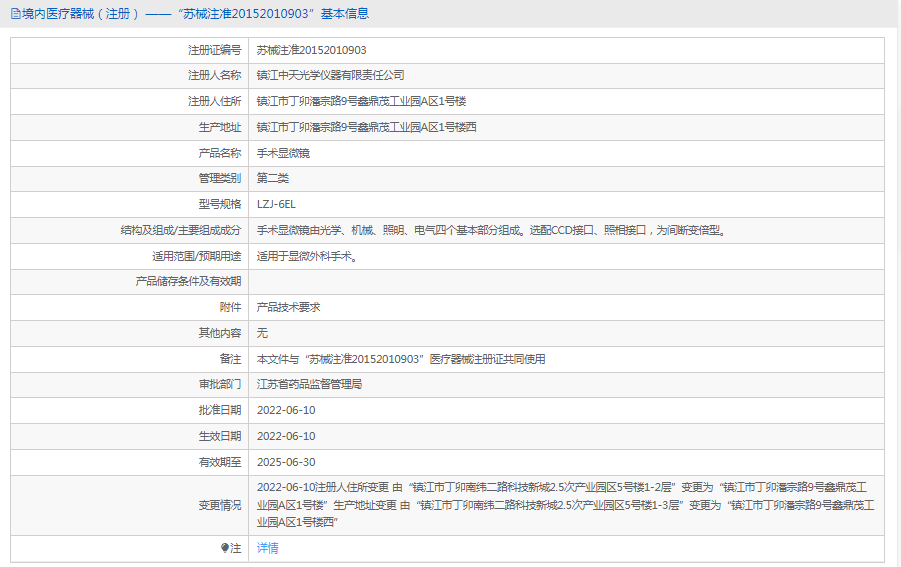
Task: Click the 结构及组成 description text
Action: pos(490,230)
